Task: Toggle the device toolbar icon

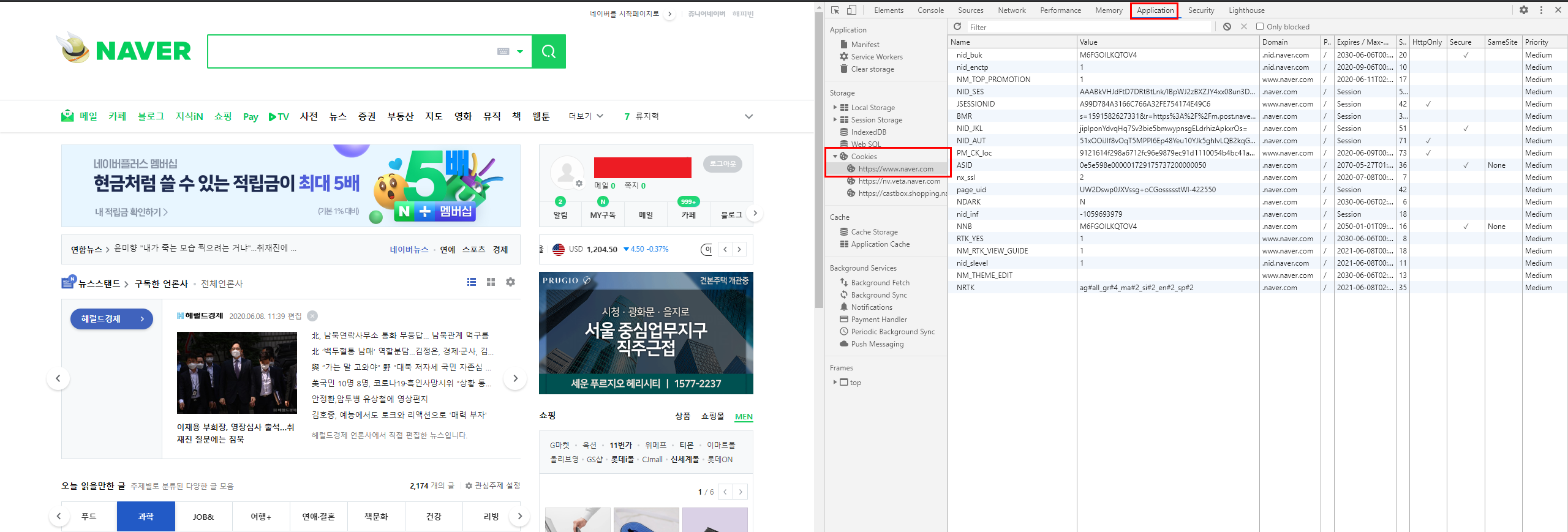Action: pos(851,10)
